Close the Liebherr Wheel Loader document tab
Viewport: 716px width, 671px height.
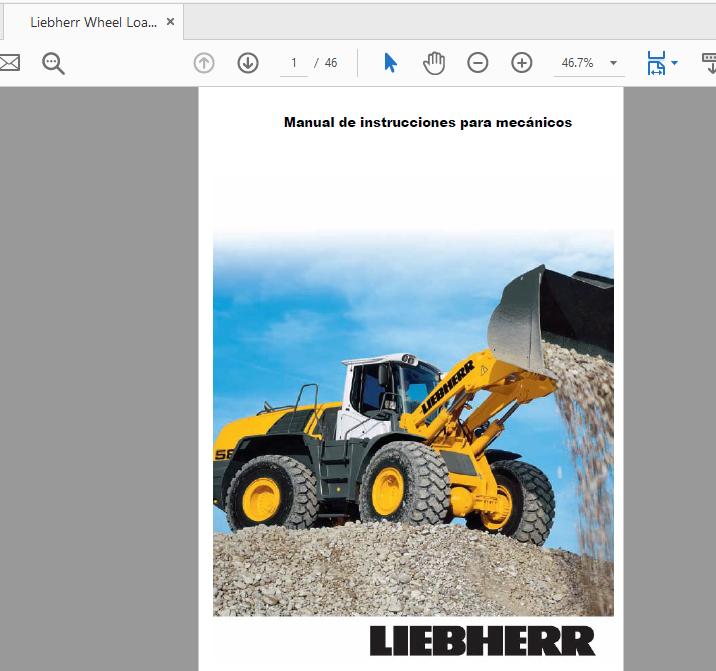(x=170, y=21)
